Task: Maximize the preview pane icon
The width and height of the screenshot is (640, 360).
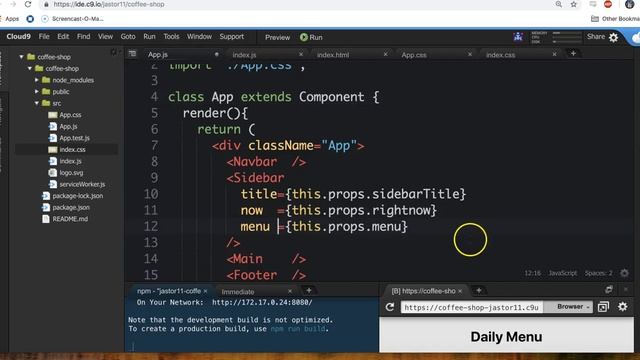Action: [x=609, y=289]
